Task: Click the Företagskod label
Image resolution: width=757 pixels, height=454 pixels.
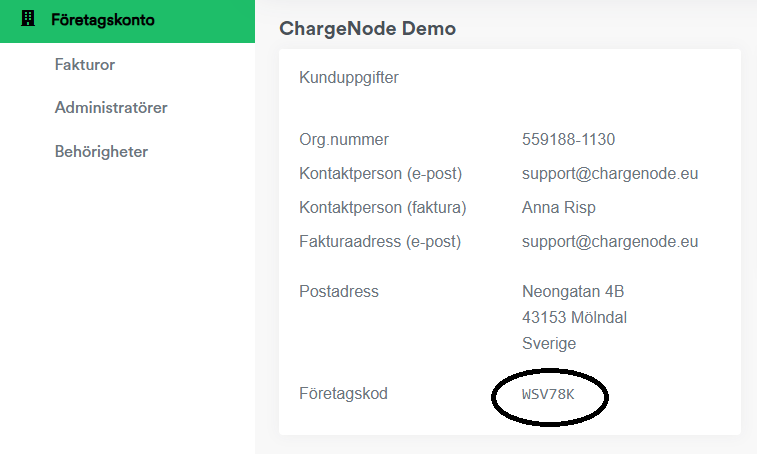Action: [343, 394]
